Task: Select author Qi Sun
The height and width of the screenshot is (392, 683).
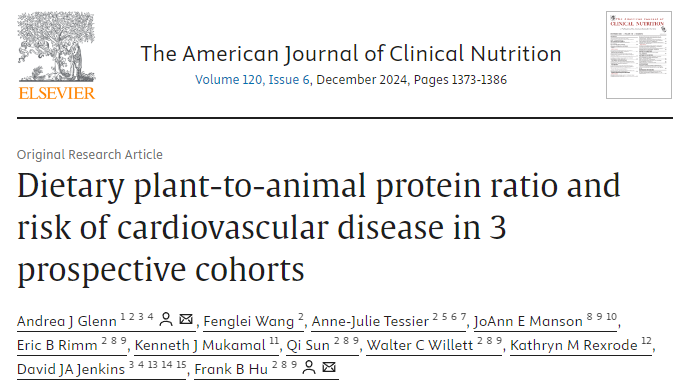Action: point(308,345)
